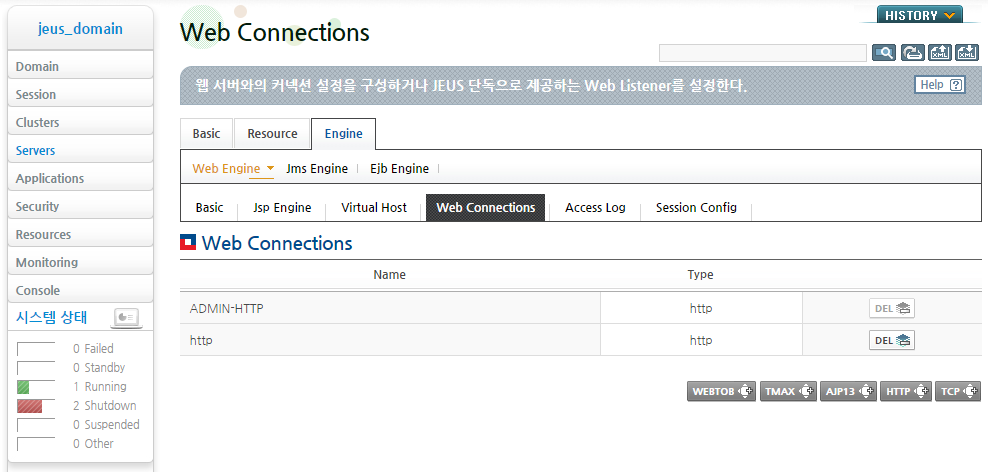Click the '0 Other' status text

point(93,444)
